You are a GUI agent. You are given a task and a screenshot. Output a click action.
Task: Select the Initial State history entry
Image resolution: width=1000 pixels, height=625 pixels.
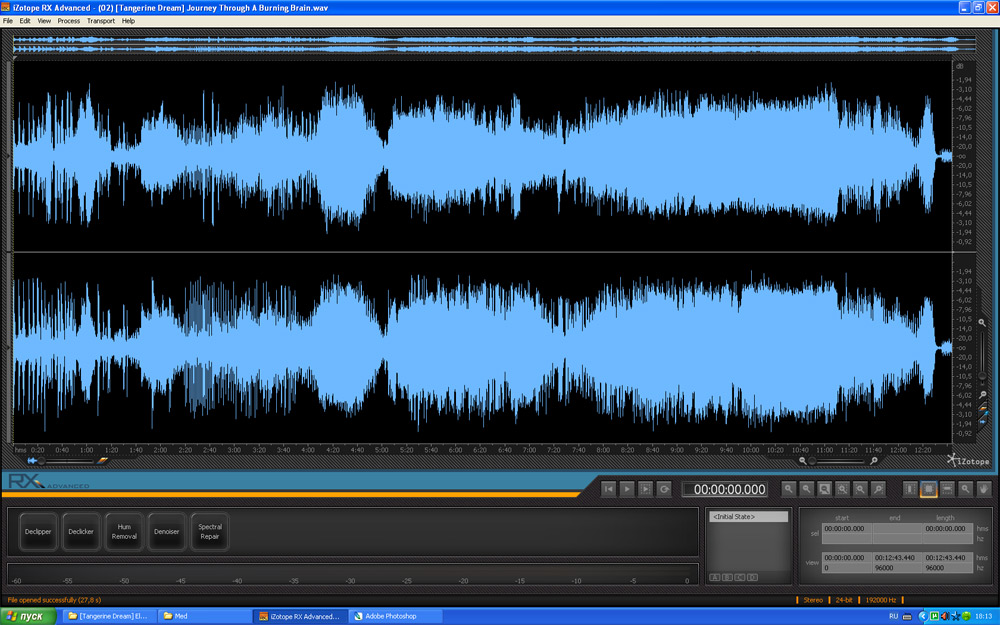click(748, 517)
